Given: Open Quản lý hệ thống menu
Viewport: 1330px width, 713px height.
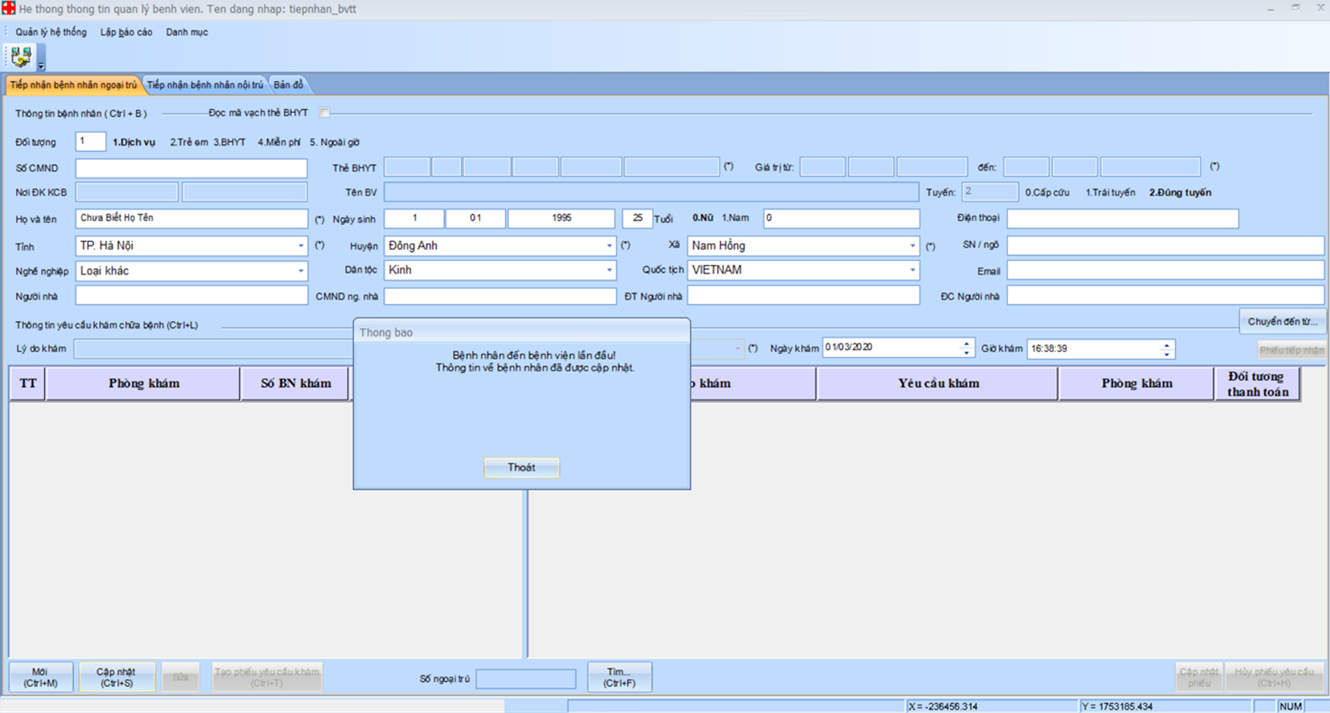Looking at the screenshot, I should coord(51,32).
